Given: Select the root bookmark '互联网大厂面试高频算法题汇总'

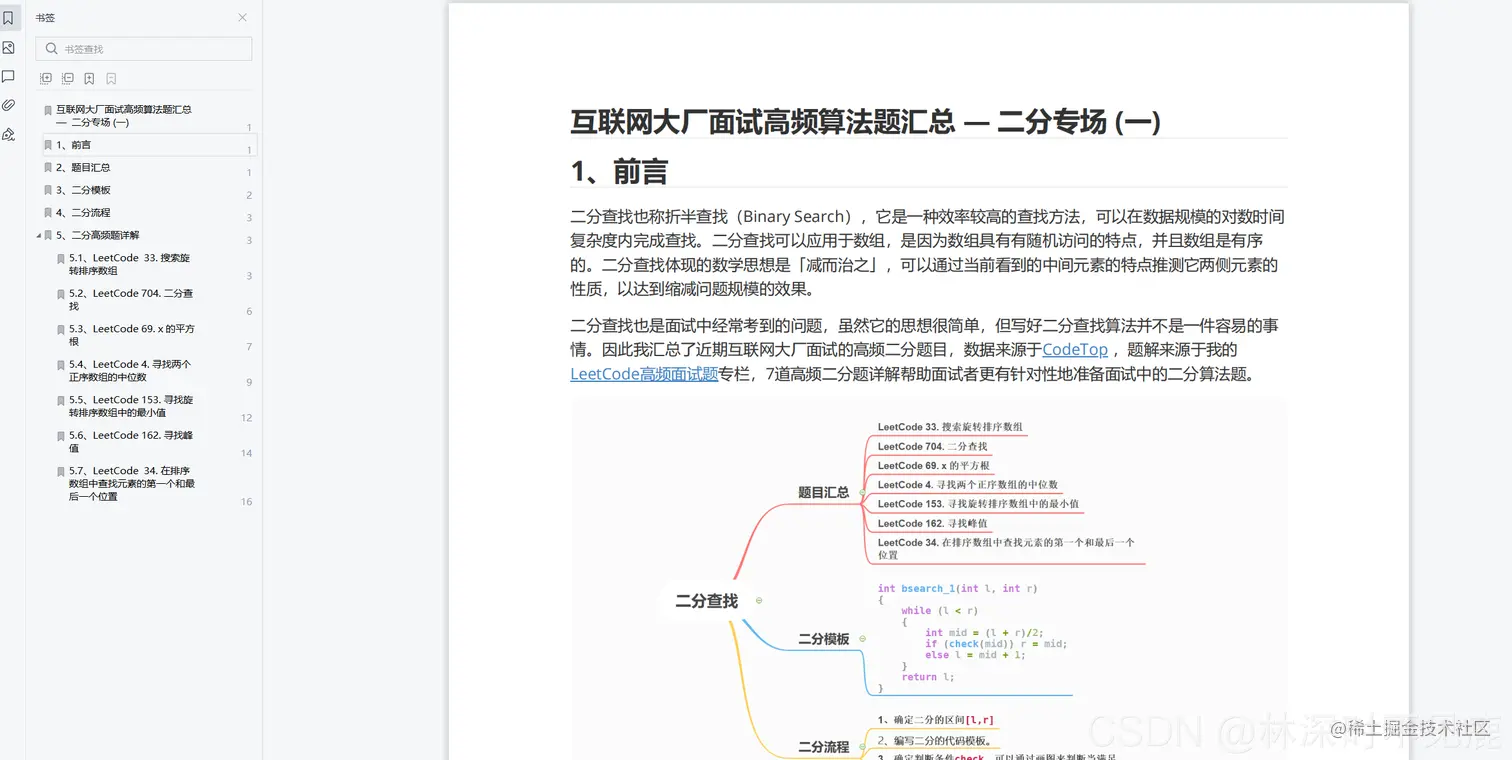Looking at the screenshot, I should click(140, 115).
